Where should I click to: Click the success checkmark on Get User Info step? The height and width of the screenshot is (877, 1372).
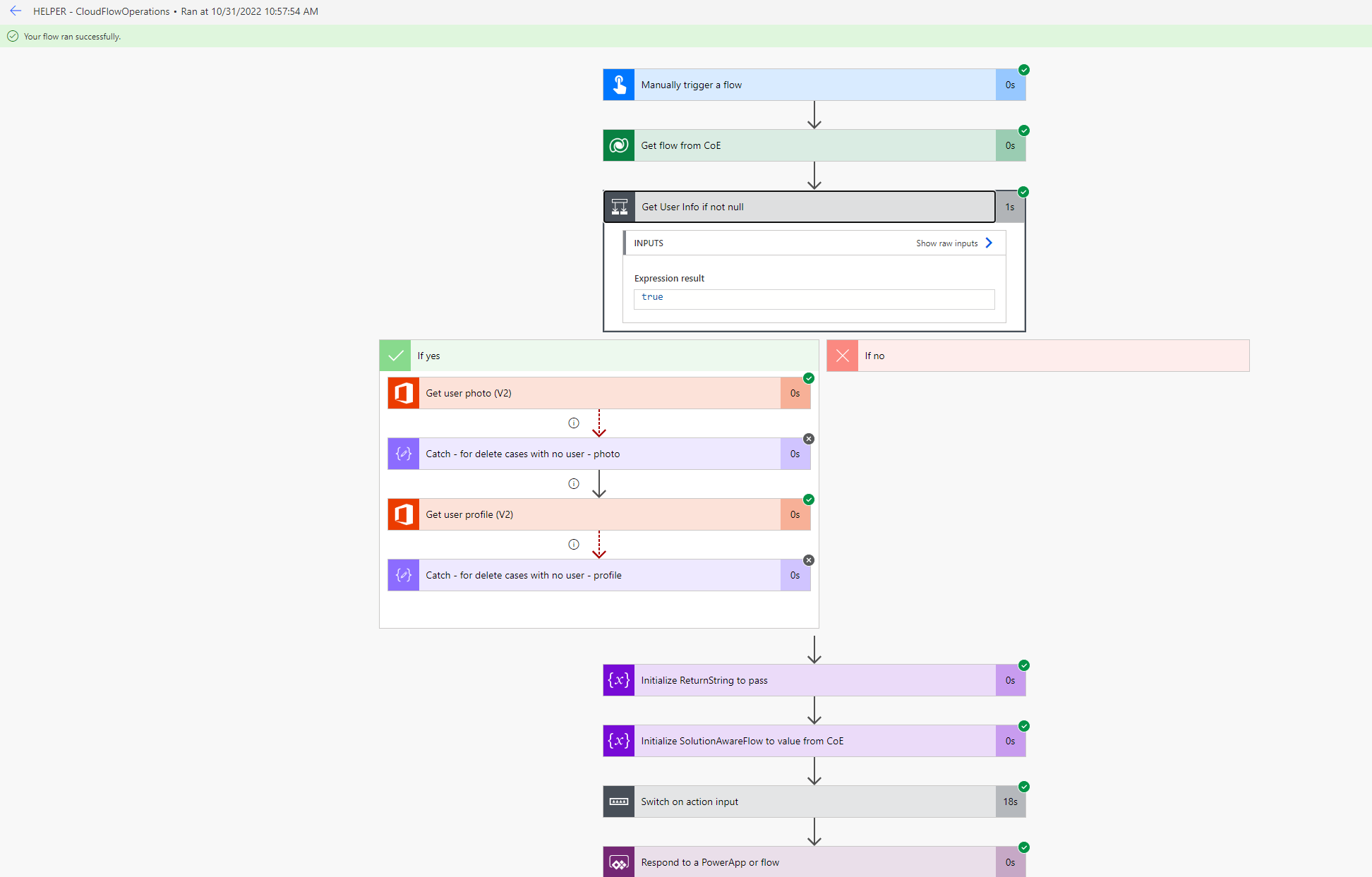point(1024,191)
